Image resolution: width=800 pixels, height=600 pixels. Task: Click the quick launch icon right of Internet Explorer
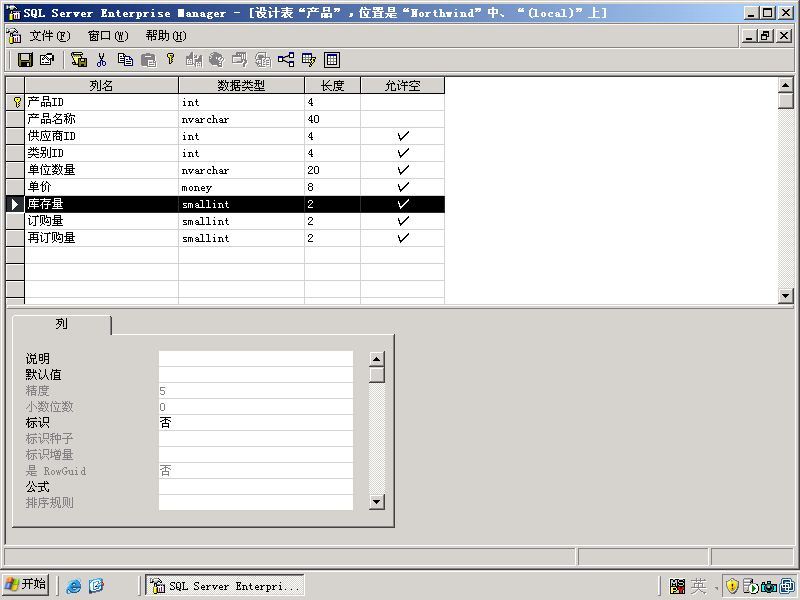96,585
